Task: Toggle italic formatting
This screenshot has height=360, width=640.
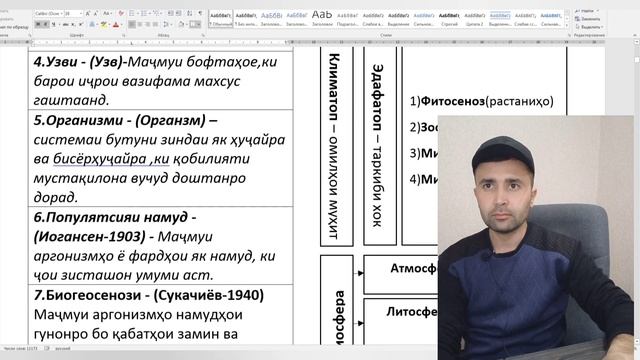Action: pyautogui.click(x=46, y=24)
